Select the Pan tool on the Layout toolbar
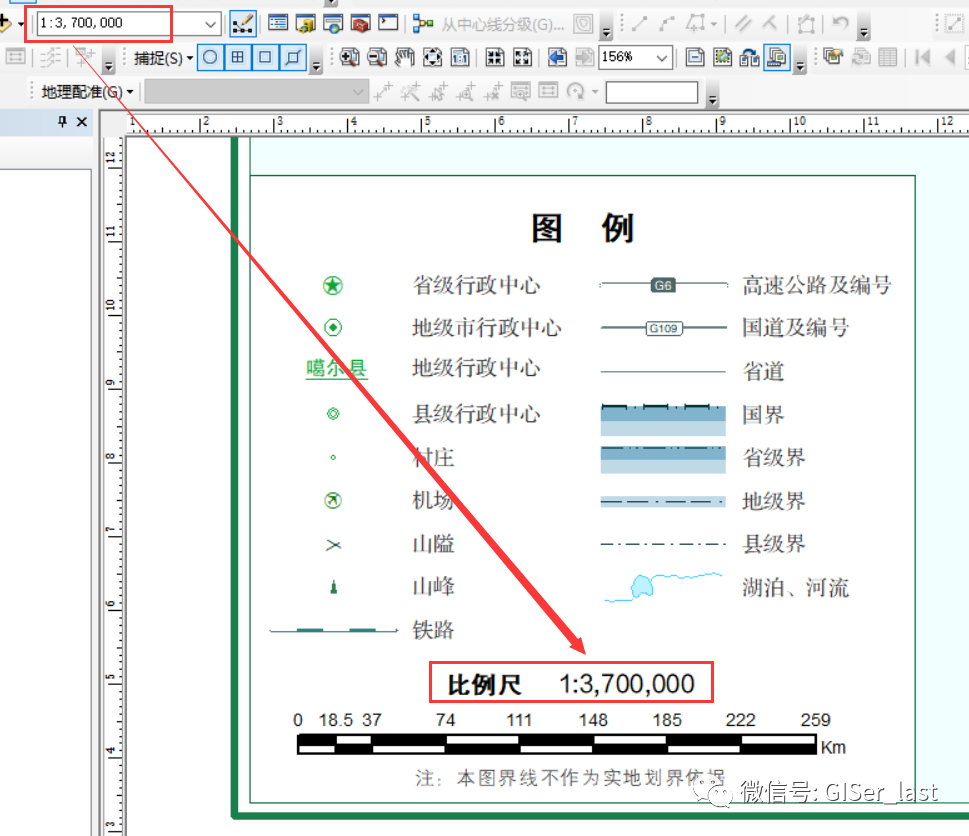The height and width of the screenshot is (836, 969). coord(404,57)
